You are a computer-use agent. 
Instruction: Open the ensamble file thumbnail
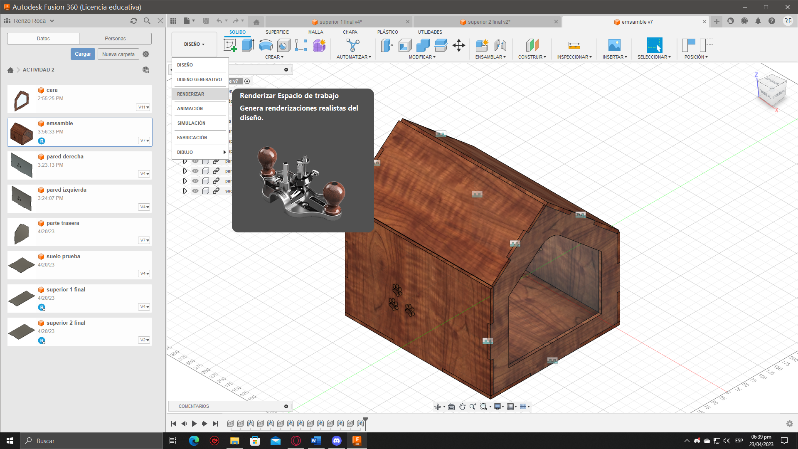(x=19, y=131)
